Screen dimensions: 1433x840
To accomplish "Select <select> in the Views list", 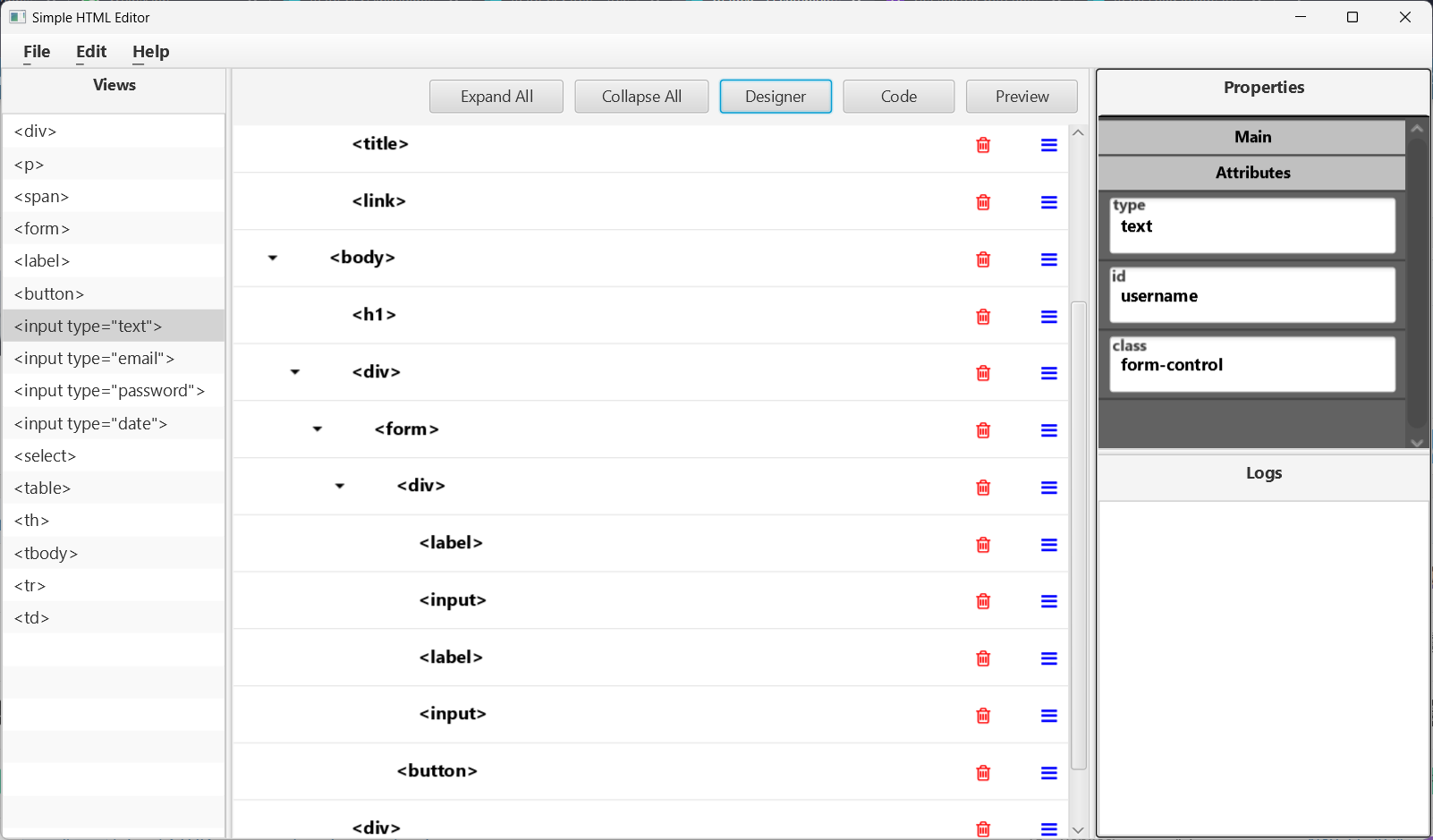I will coord(114,456).
